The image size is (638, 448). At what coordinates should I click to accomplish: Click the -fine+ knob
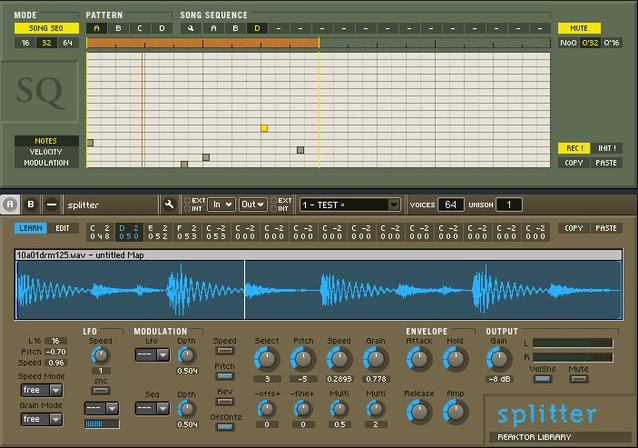[303, 409]
